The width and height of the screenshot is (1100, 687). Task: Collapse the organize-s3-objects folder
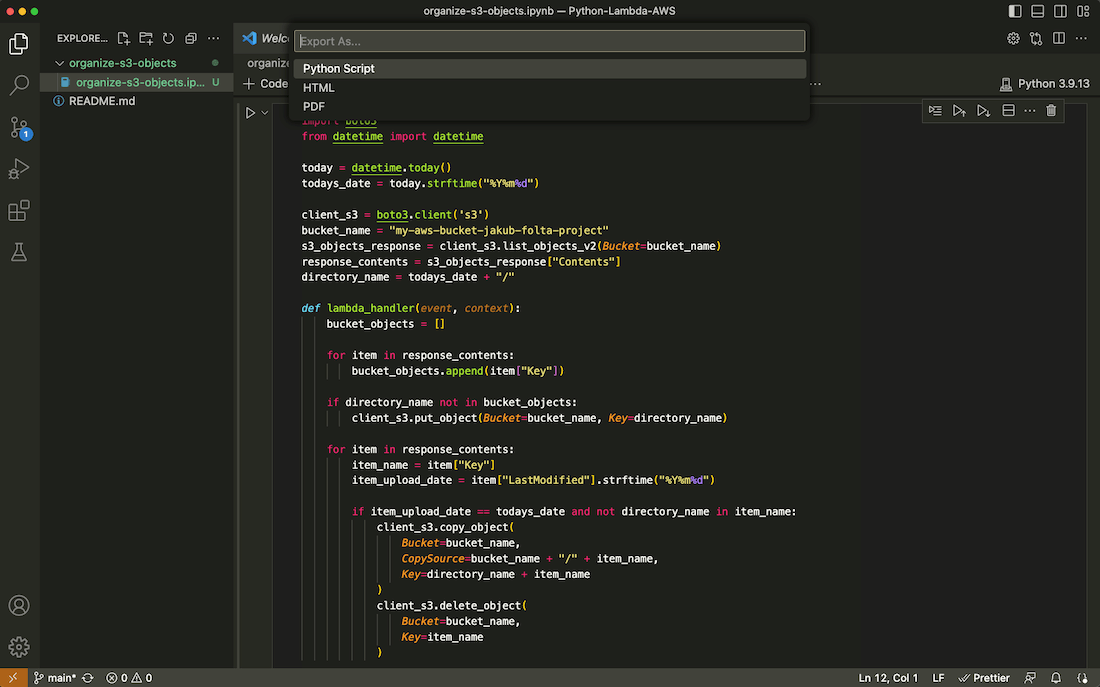[x=60, y=63]
